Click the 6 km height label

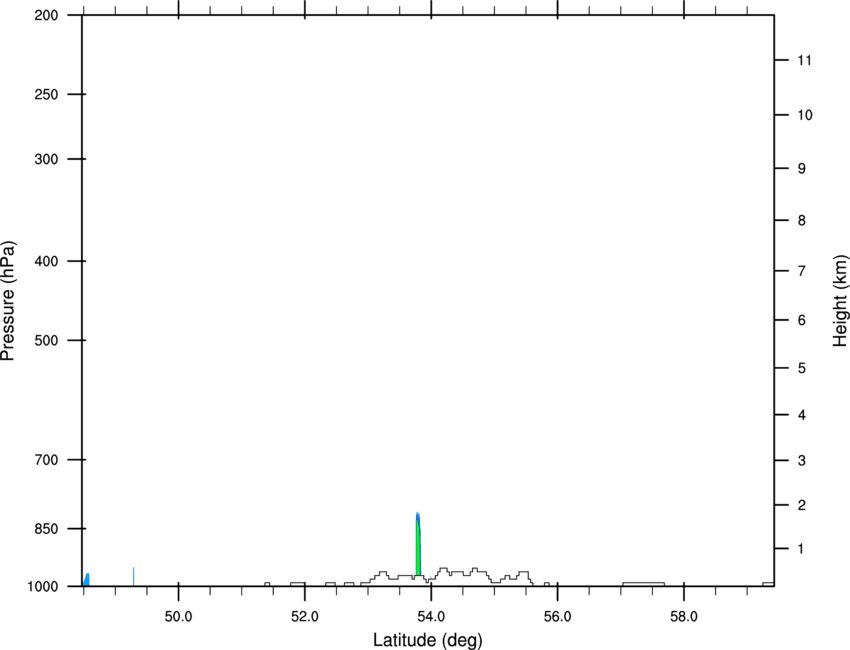[x=802, y=320]
